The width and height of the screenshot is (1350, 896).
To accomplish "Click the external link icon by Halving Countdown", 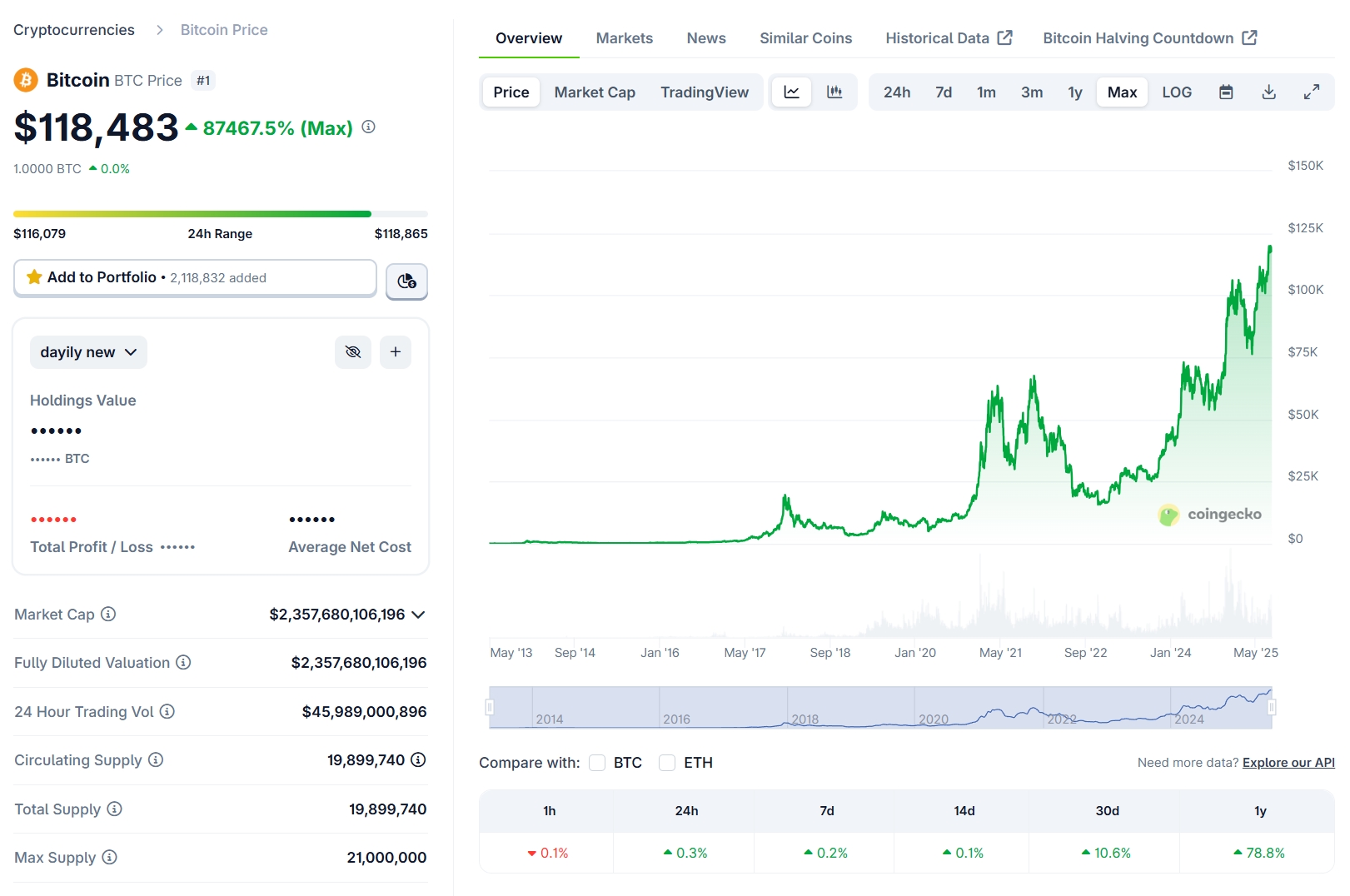I will [1249, 37].
